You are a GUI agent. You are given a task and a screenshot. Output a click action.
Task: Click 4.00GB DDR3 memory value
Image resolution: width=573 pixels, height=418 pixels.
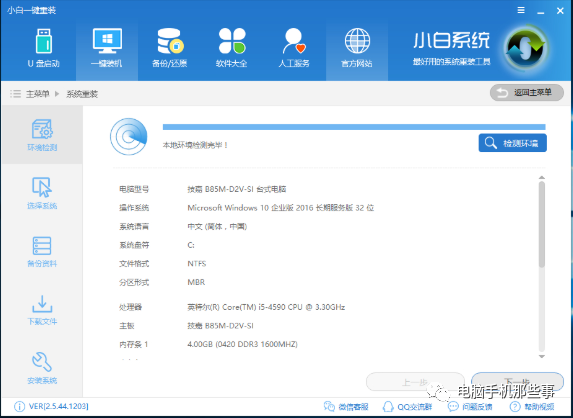click(242, 344)
